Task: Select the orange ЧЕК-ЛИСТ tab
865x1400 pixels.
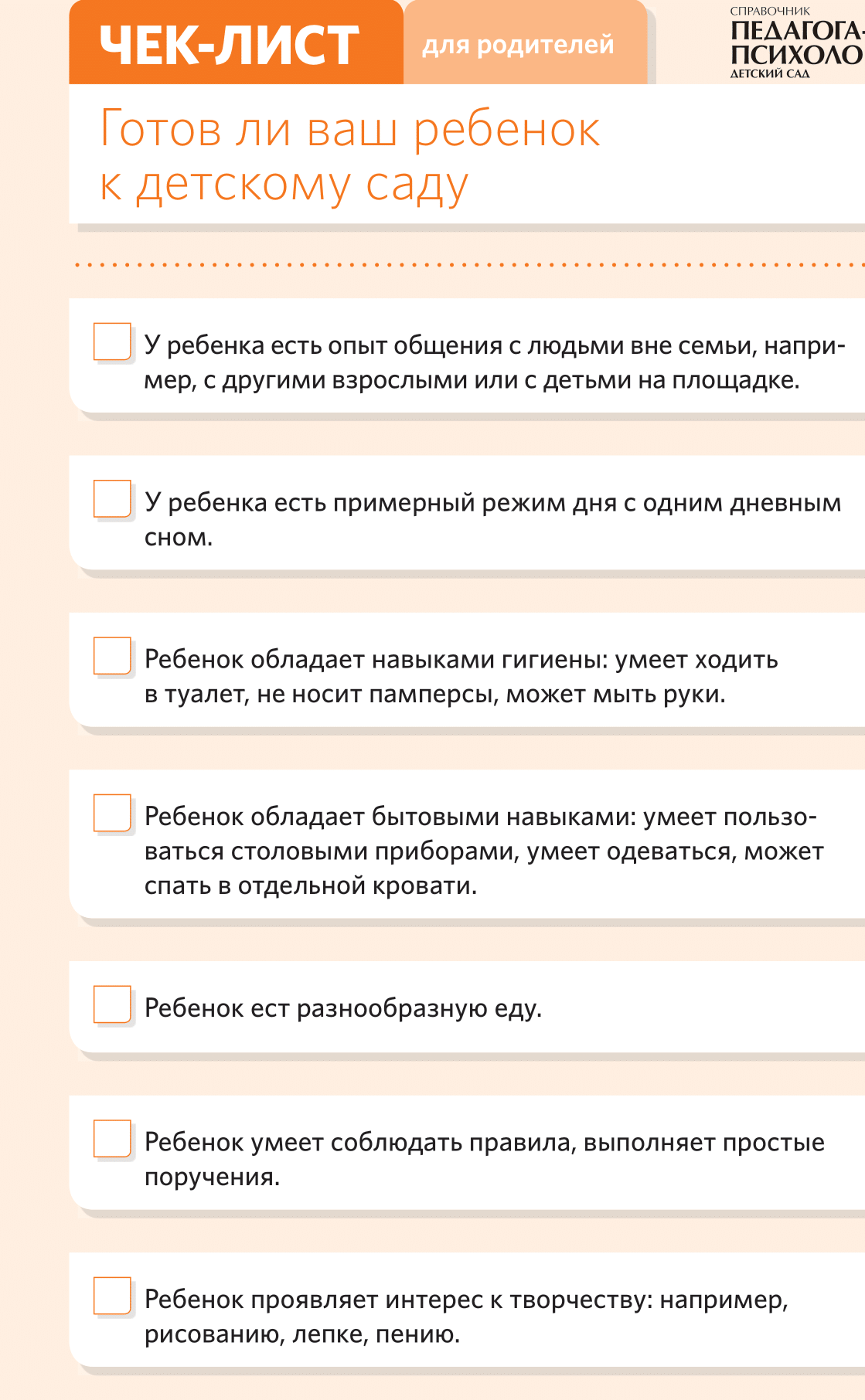Action: (230, 44)
